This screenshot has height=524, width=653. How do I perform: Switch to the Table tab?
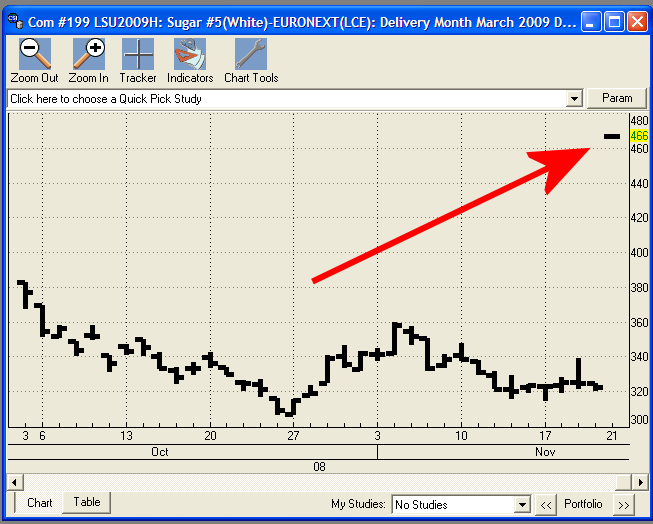pos(87,502)
